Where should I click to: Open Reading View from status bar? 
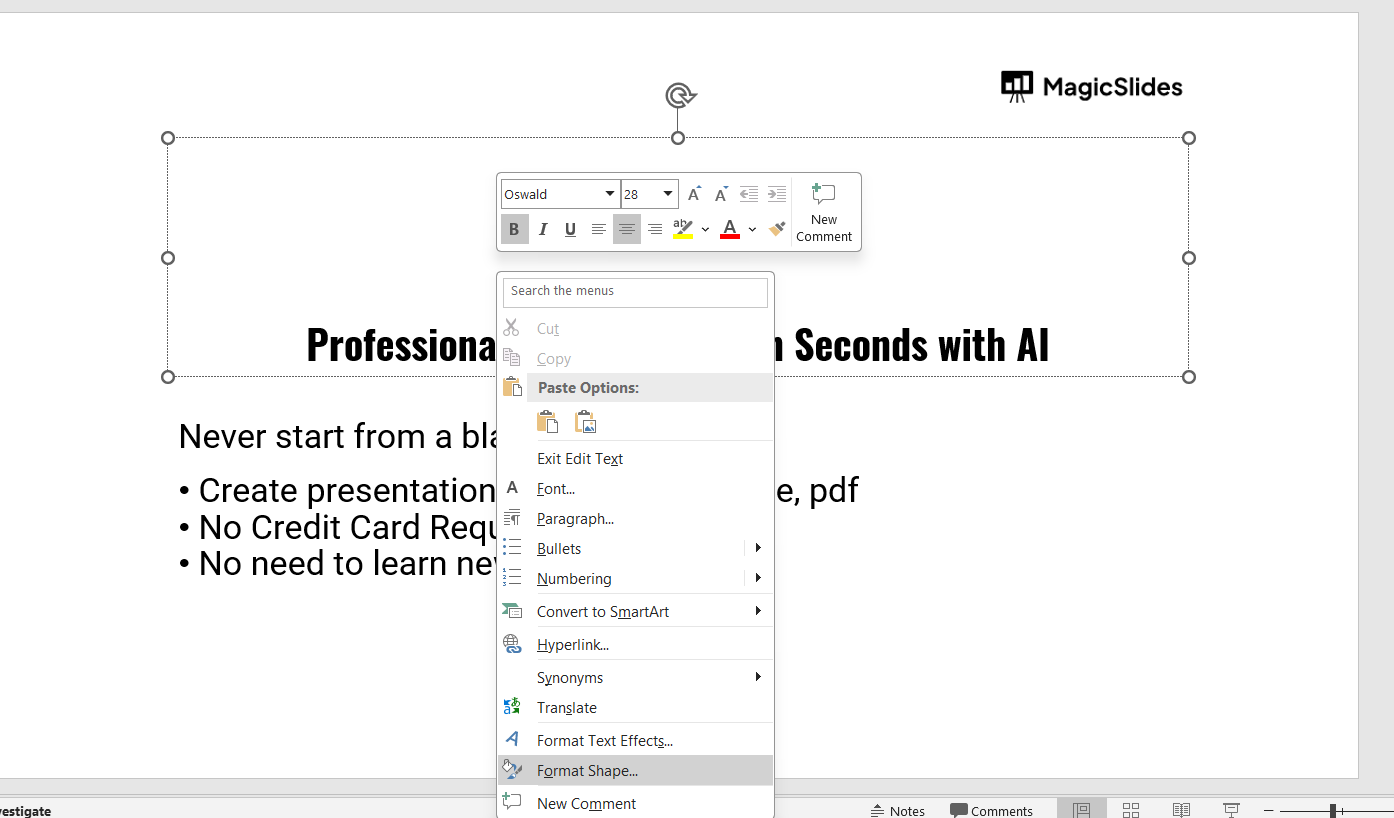click(1181, 809)
